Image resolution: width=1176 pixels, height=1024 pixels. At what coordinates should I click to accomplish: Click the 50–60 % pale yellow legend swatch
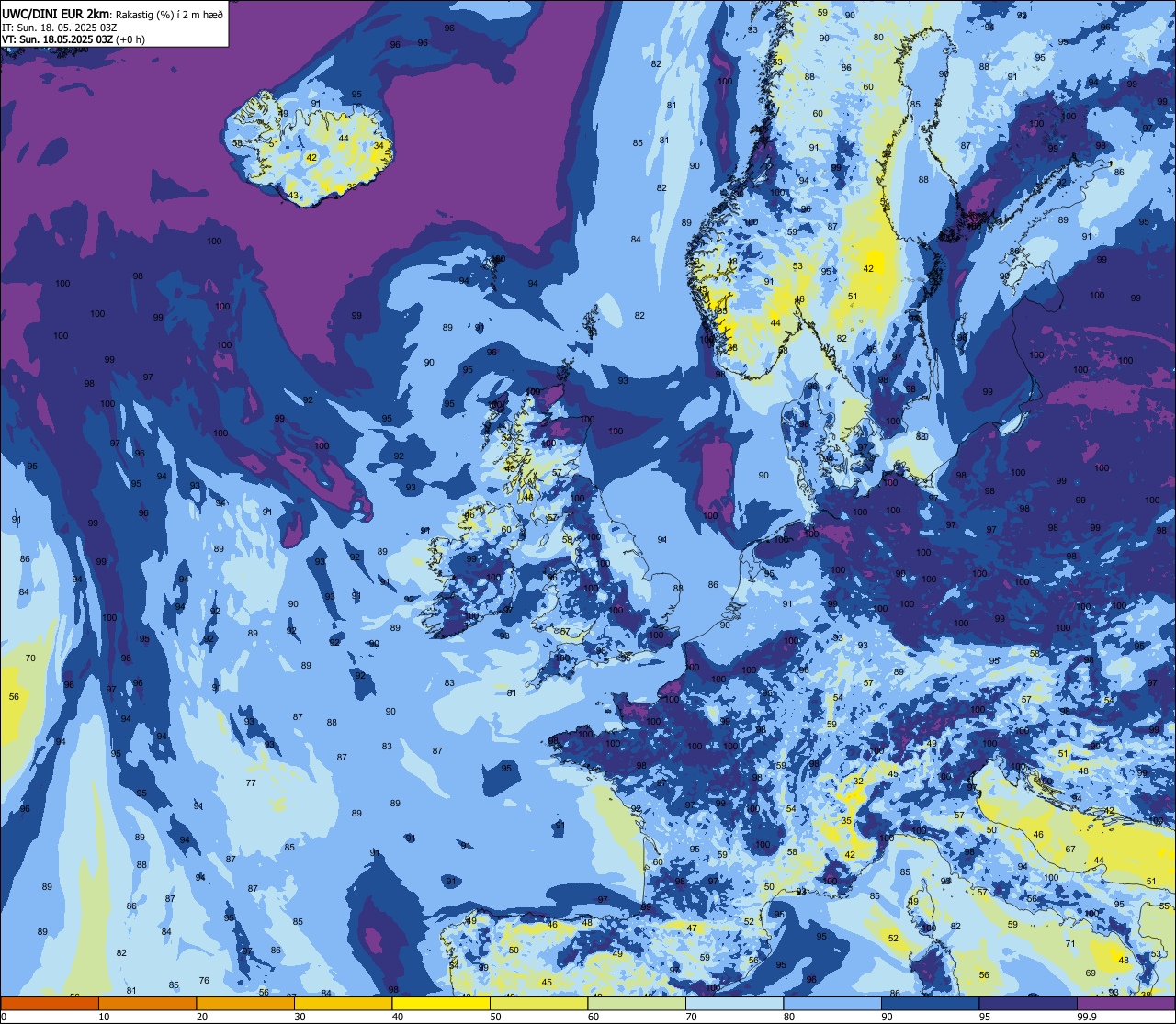[538, 1003]
